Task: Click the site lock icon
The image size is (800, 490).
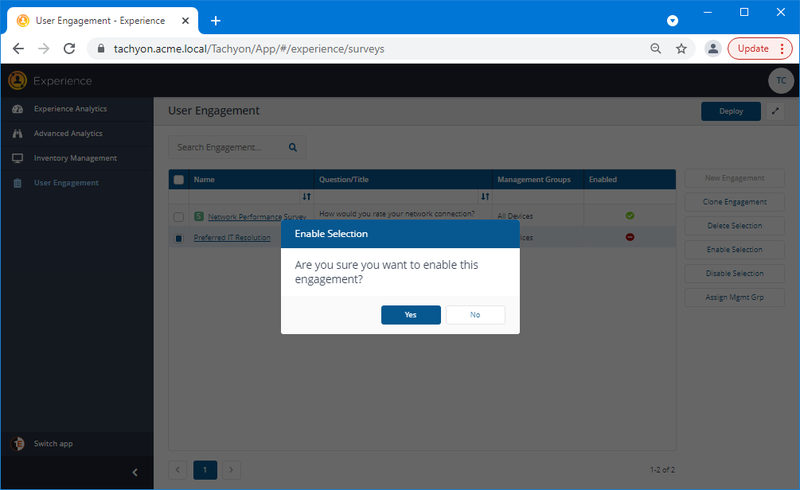Action: (101, 48)
